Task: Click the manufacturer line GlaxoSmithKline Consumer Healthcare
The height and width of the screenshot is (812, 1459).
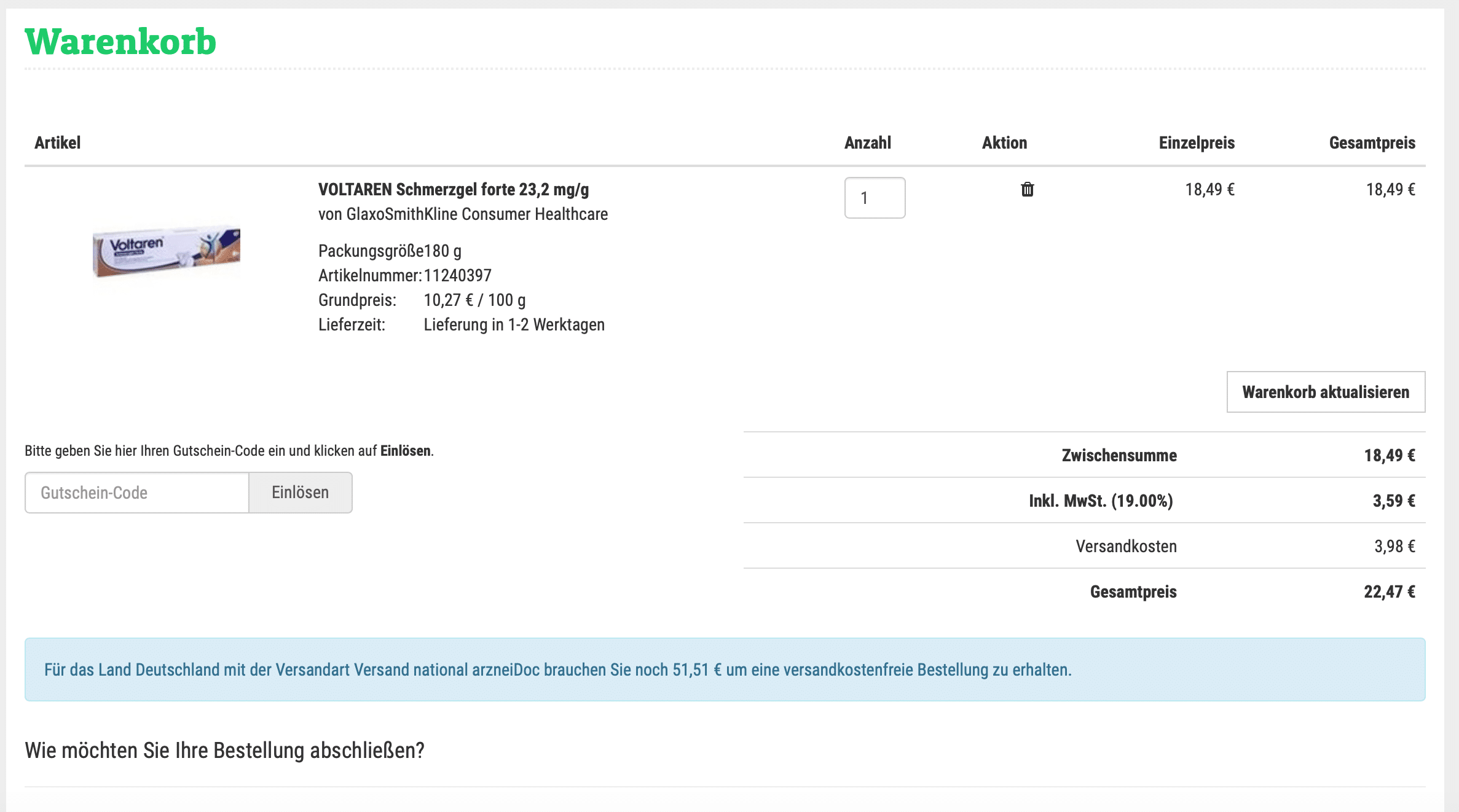Action: coord(463,214)
